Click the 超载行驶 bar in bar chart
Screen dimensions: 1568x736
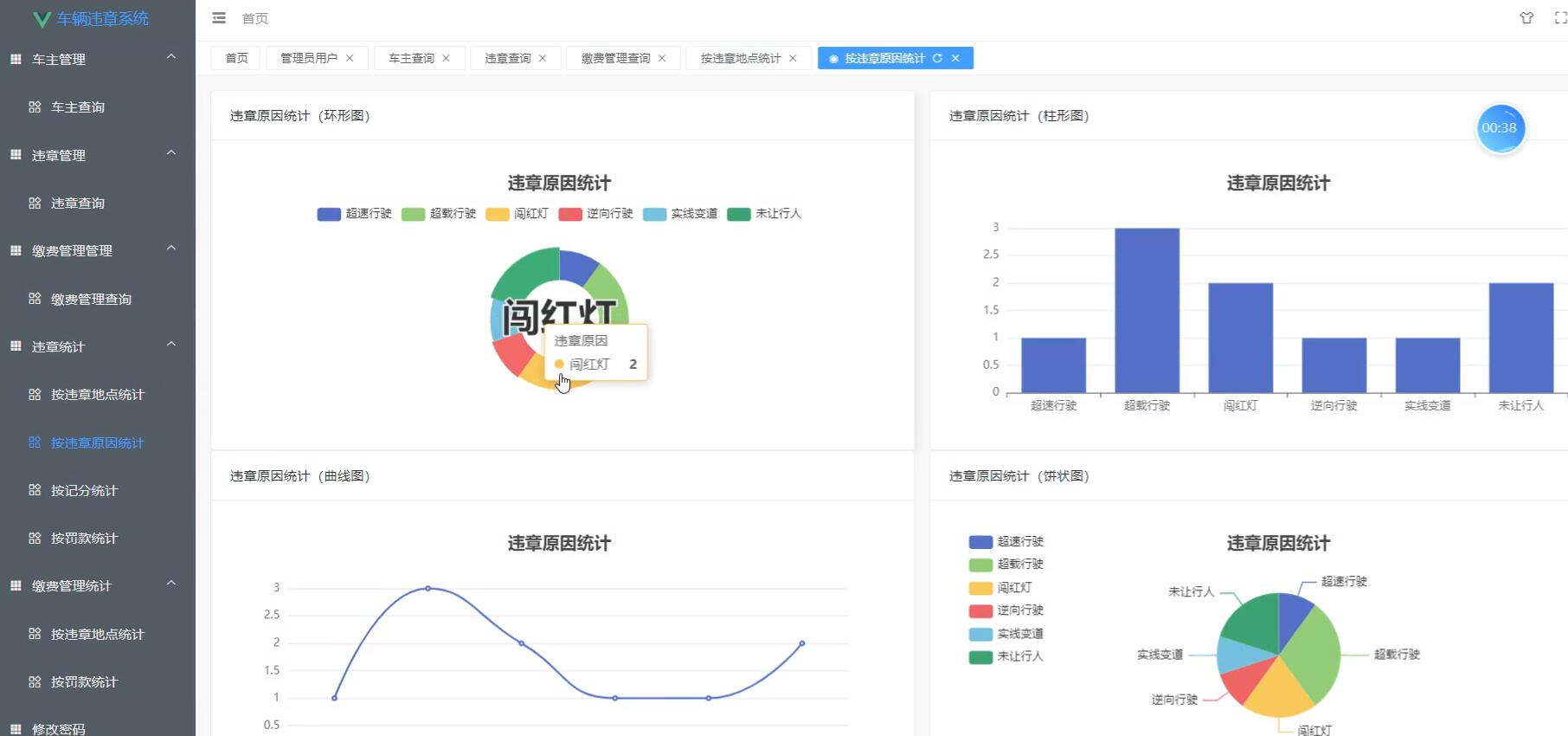[x=1147, y=310]
